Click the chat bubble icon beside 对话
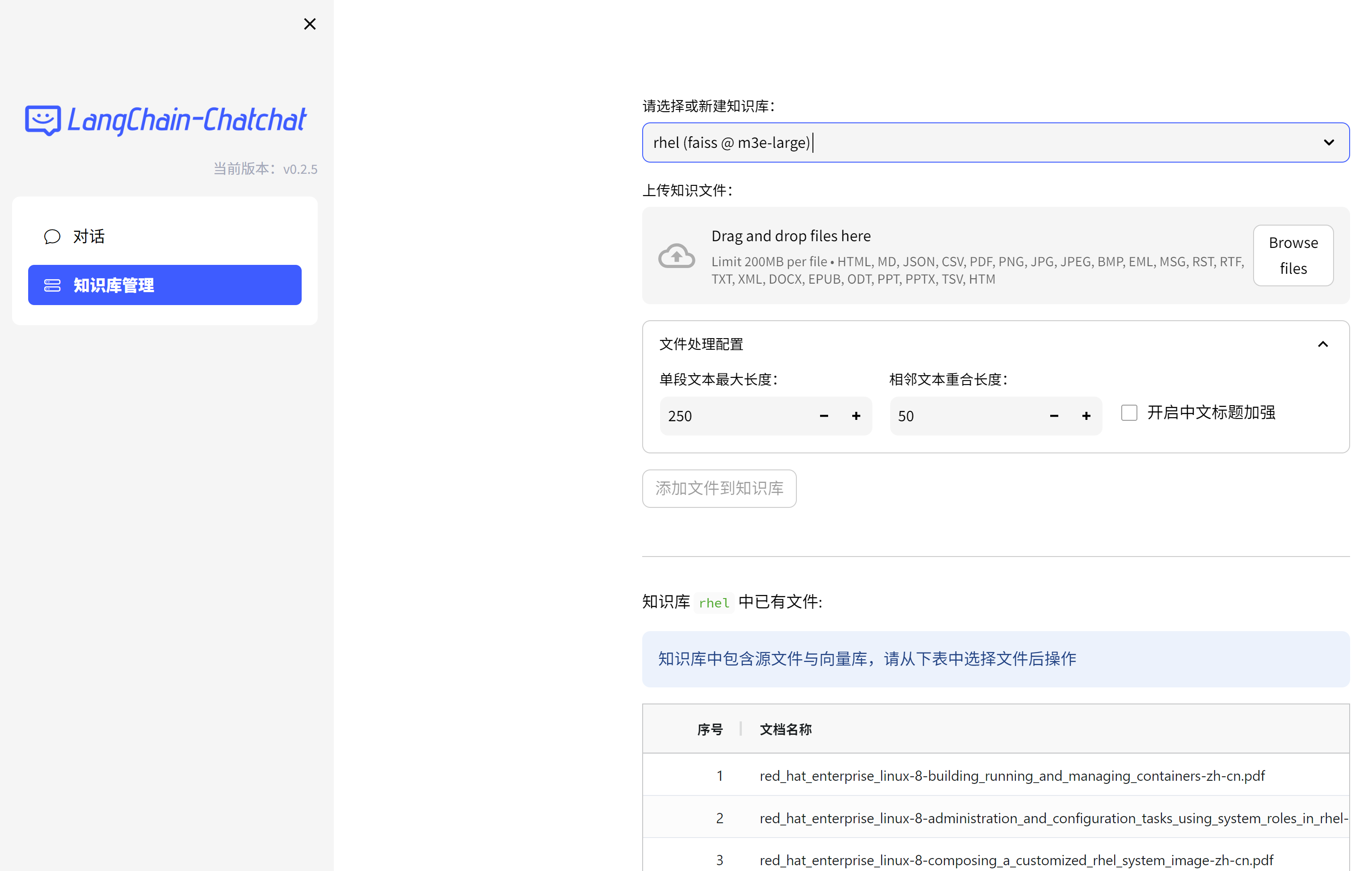 click(x=52, y=236)
